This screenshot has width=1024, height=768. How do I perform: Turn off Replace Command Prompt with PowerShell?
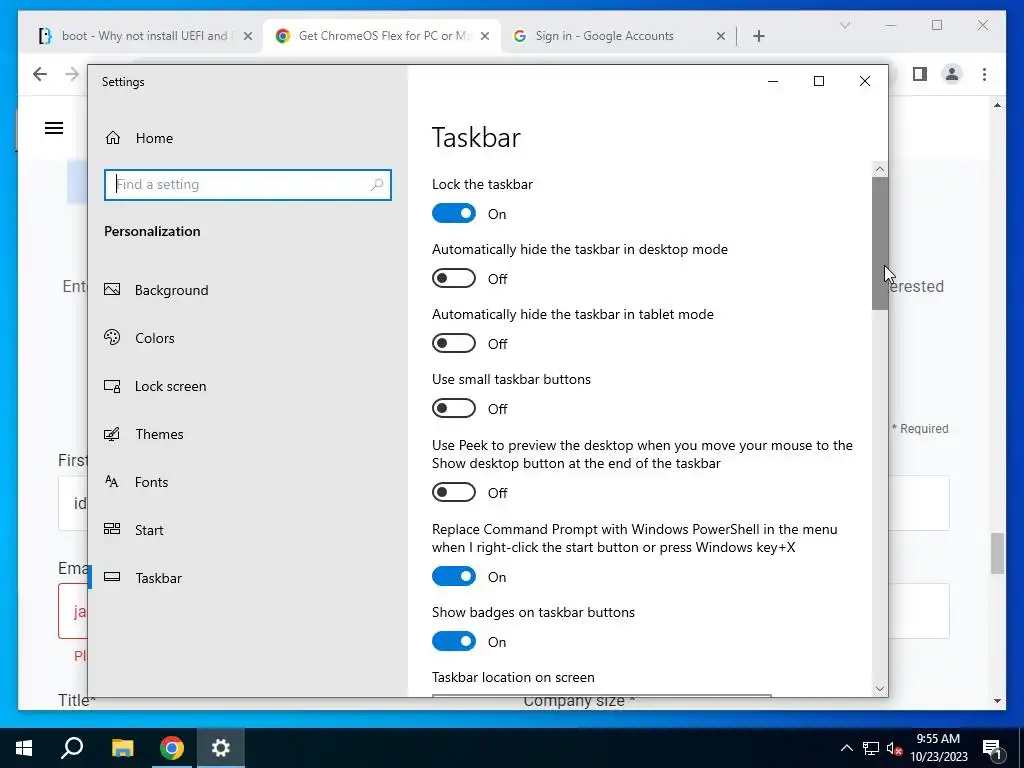tap(454, 576)
